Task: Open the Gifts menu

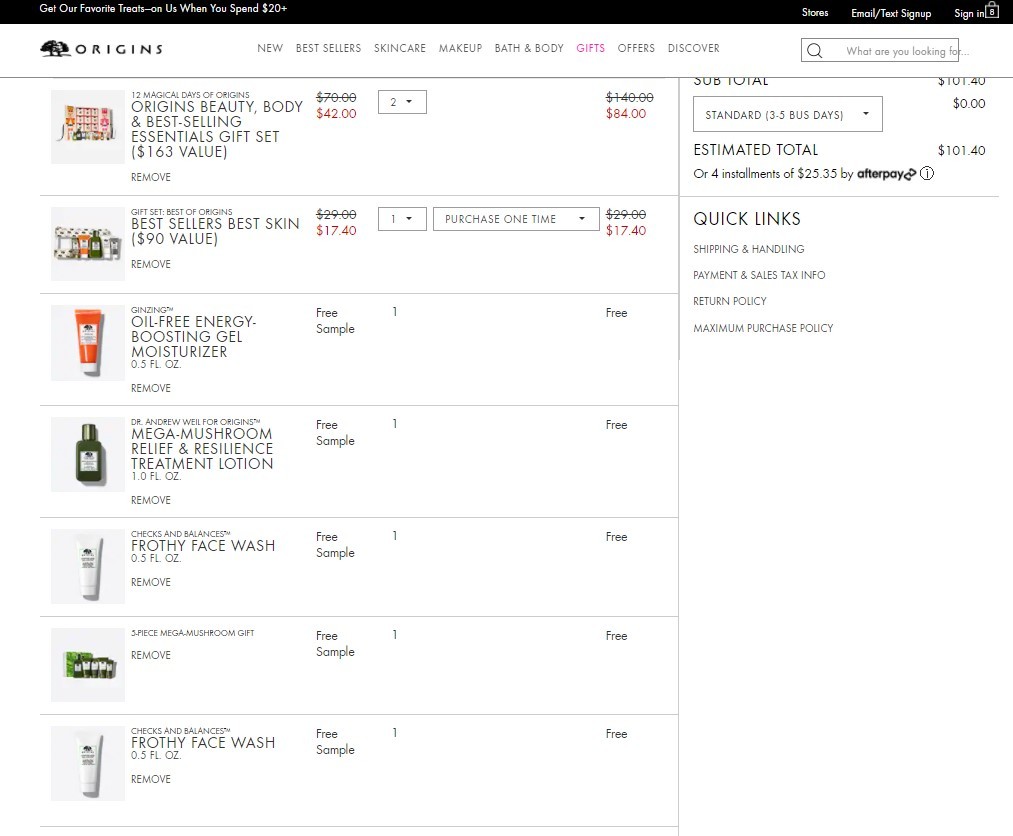Action: 590,48
